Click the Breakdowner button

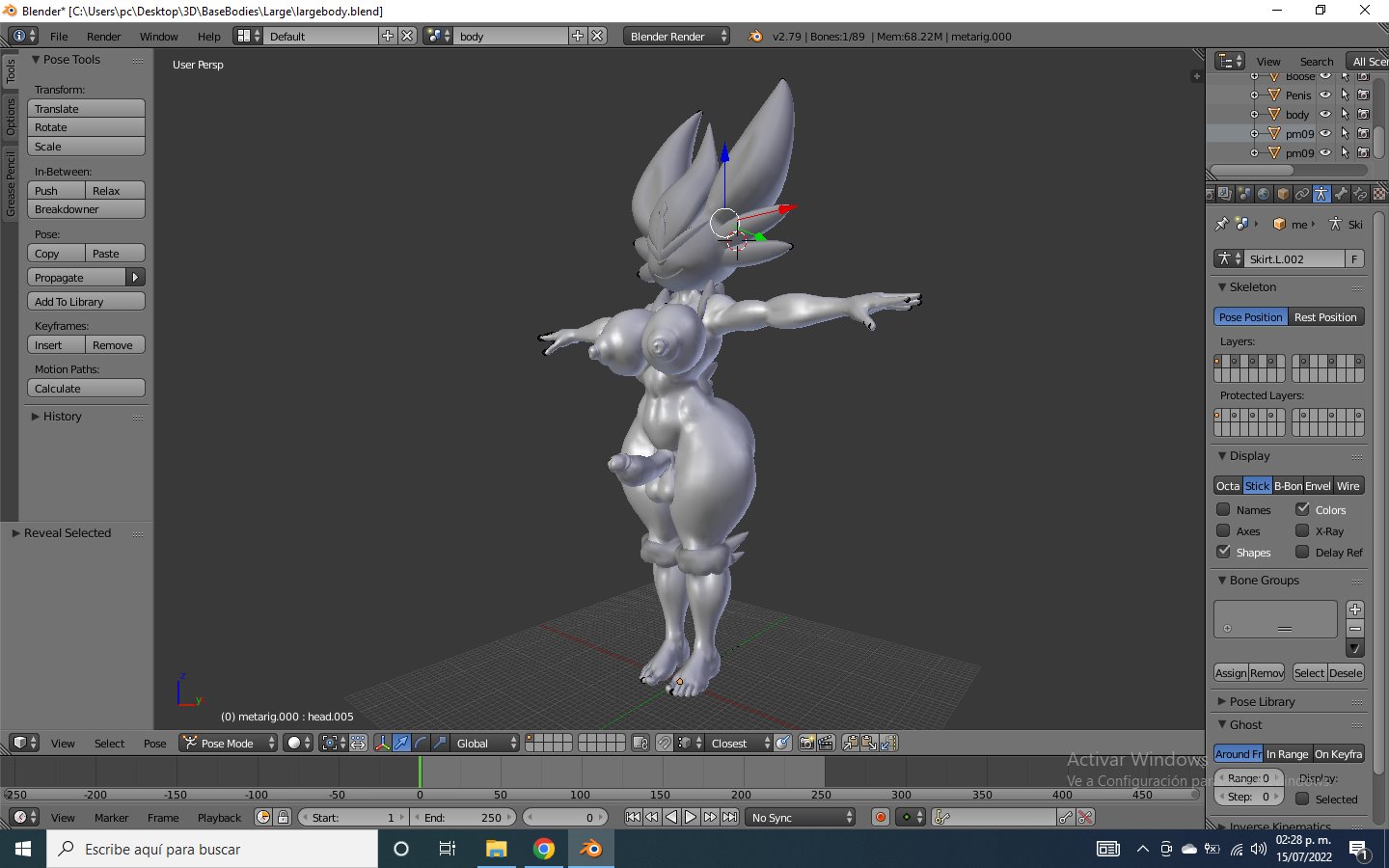pos(86,209)
